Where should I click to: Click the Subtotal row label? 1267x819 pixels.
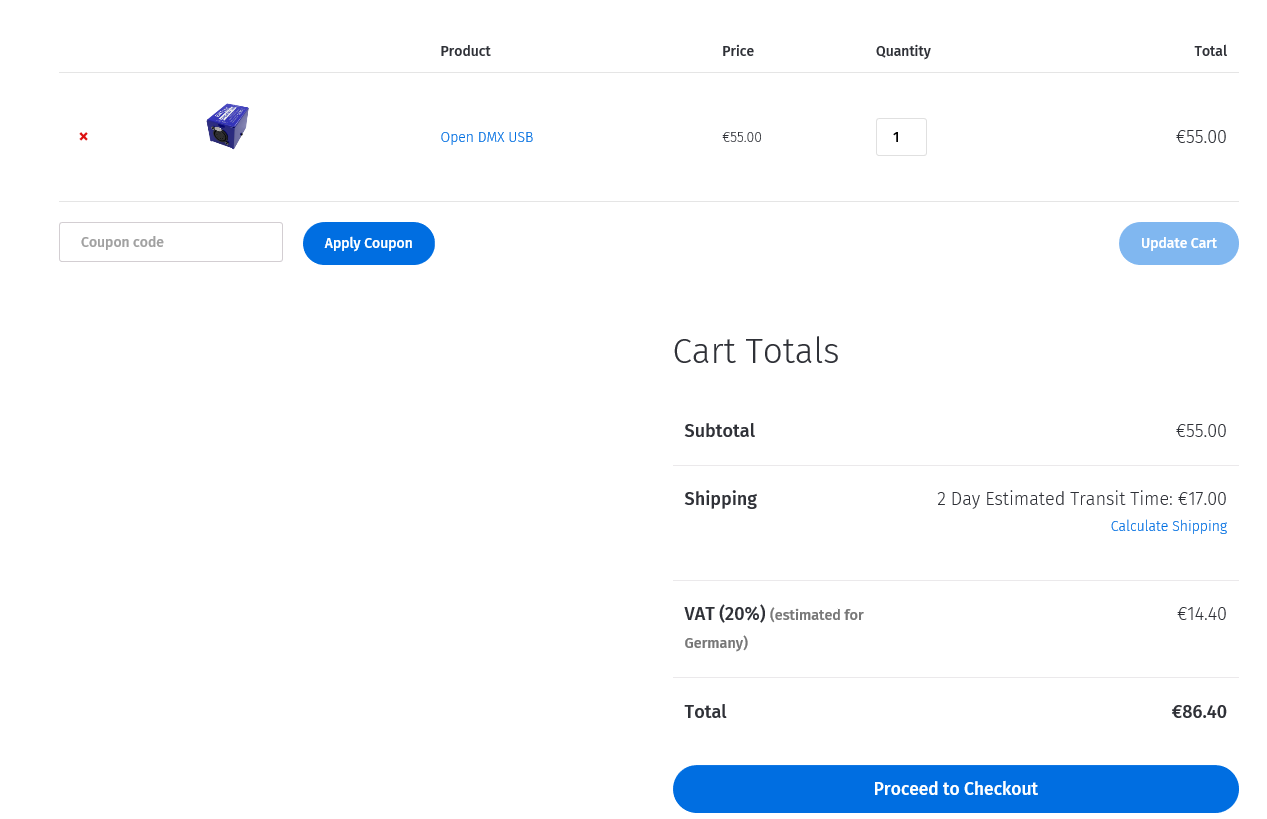[x=719, y=431]
